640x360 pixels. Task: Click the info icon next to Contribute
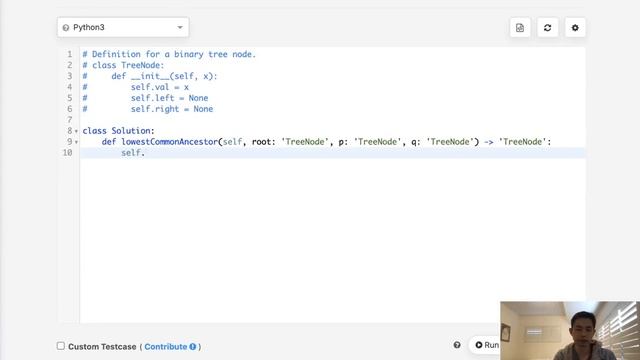[193, 347]
